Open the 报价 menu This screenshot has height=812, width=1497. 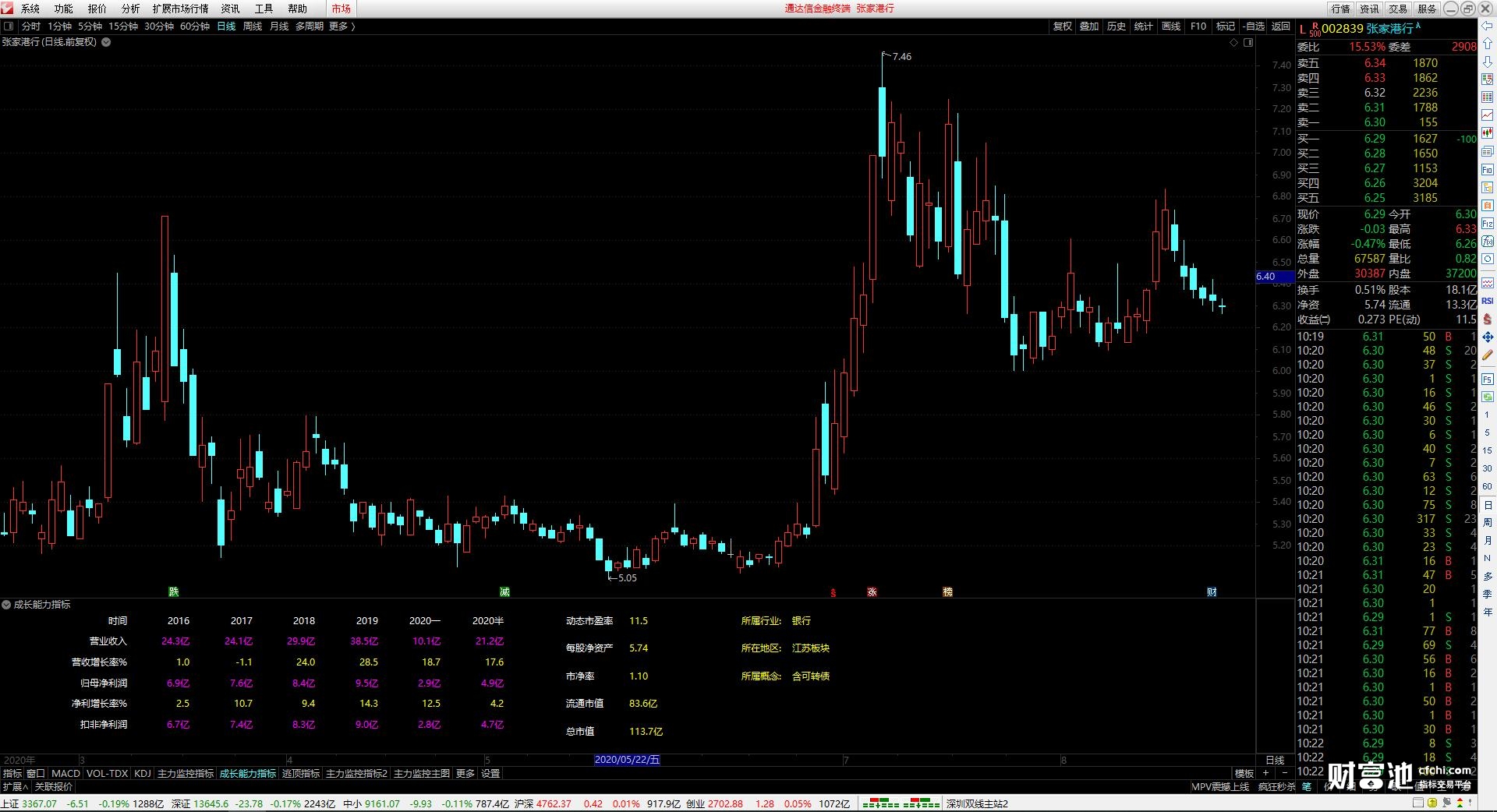click(x=97, y=9)
